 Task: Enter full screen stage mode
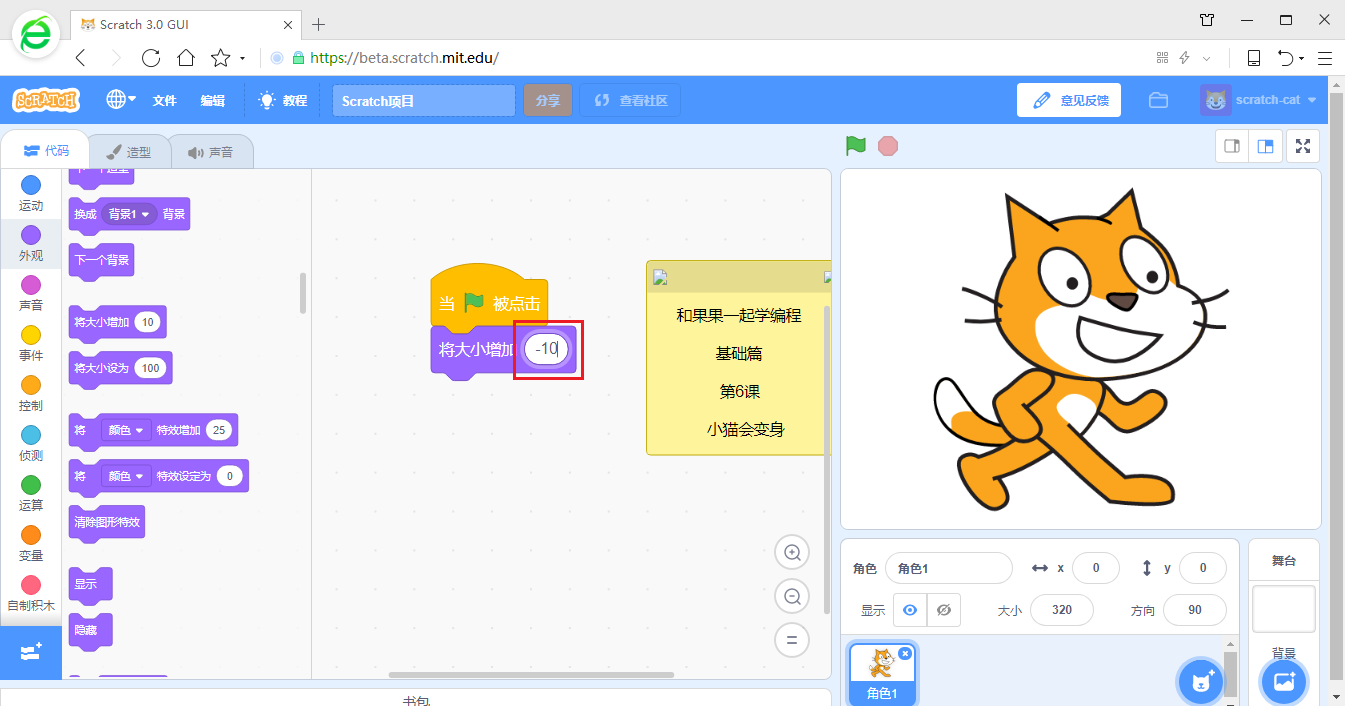click(1303, 146)
